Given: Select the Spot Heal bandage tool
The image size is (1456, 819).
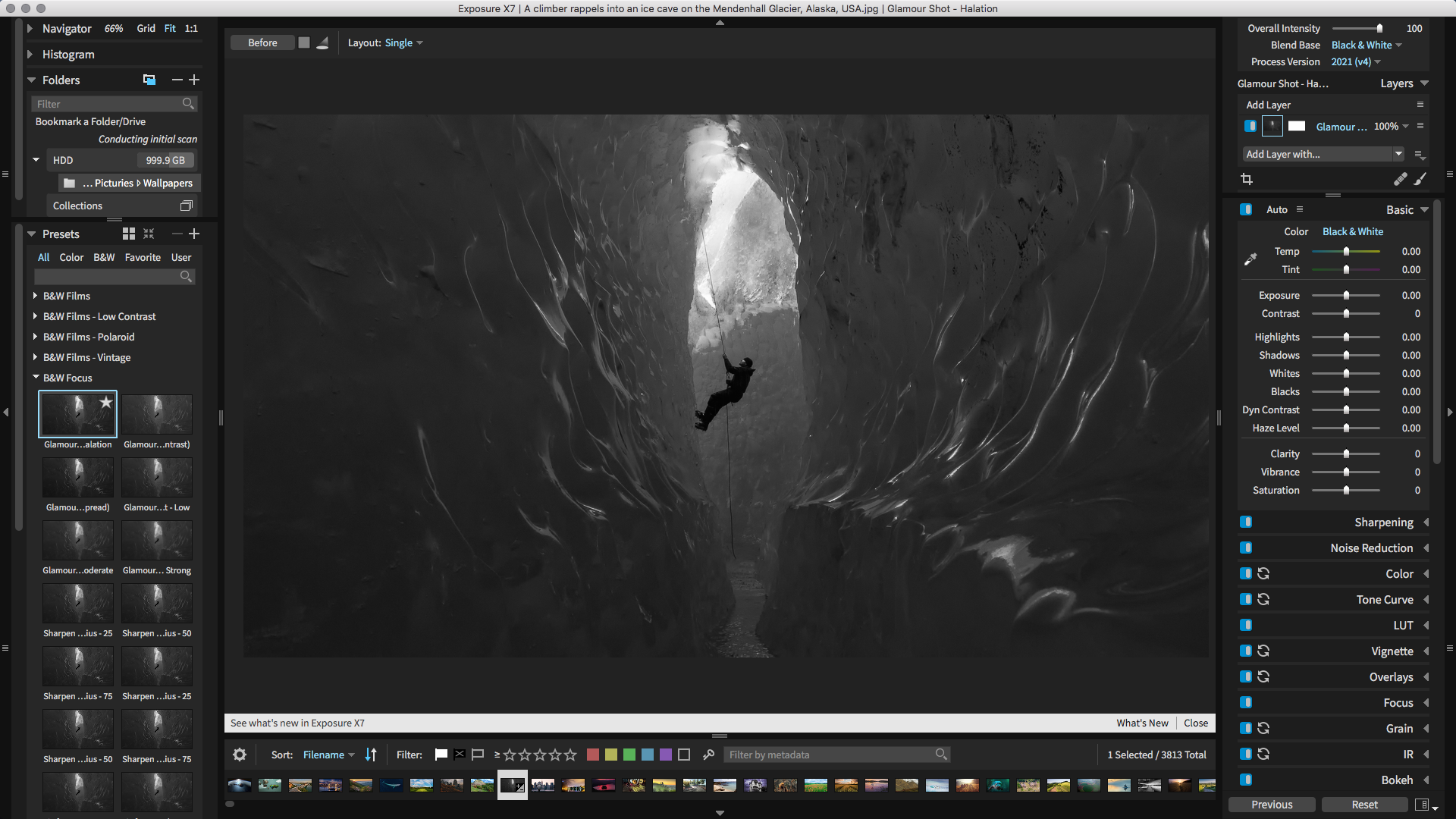Looking at the screenshot, I should tap(1400, 179).
